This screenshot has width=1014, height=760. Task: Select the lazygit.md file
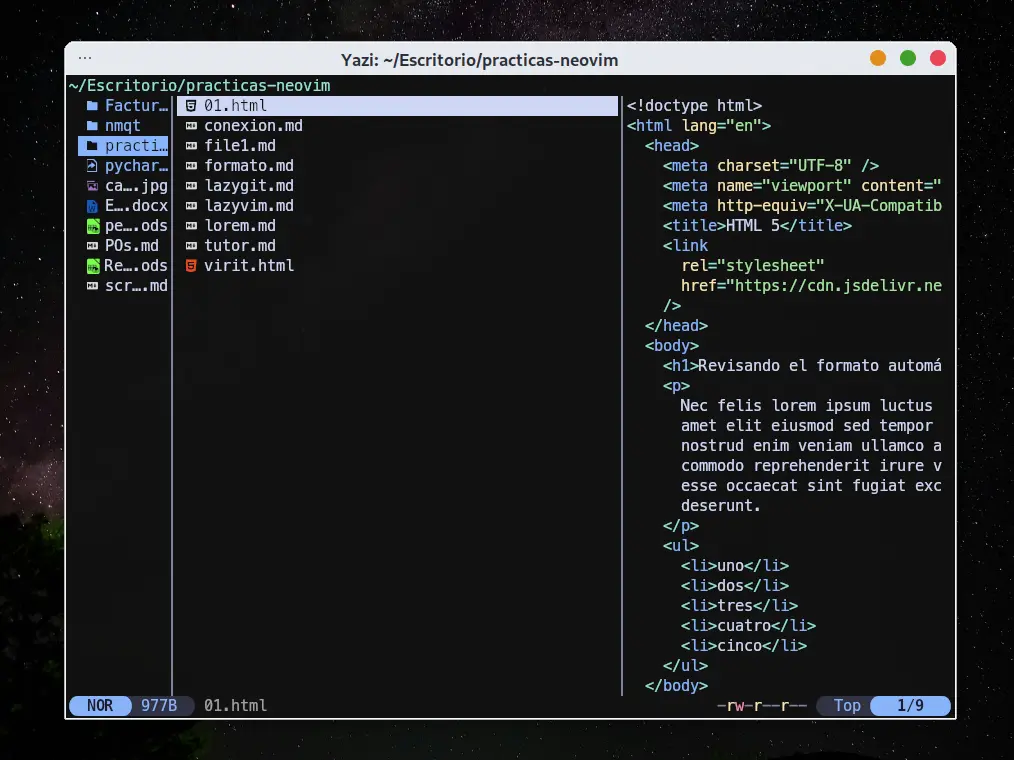click(248, 186)
